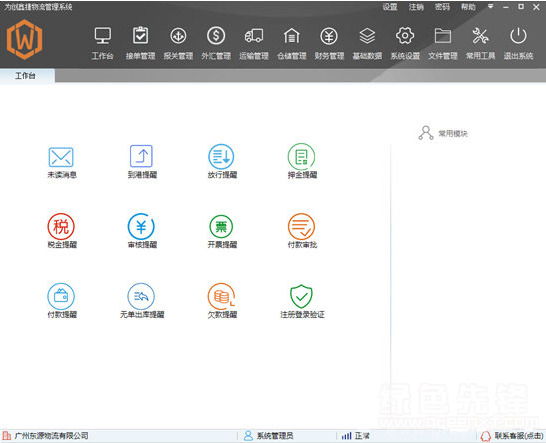This screenshot has width=546, height=443.
Task: Select the 押金提醒 deposit reminder icon
Action: [x=302, y=157]
